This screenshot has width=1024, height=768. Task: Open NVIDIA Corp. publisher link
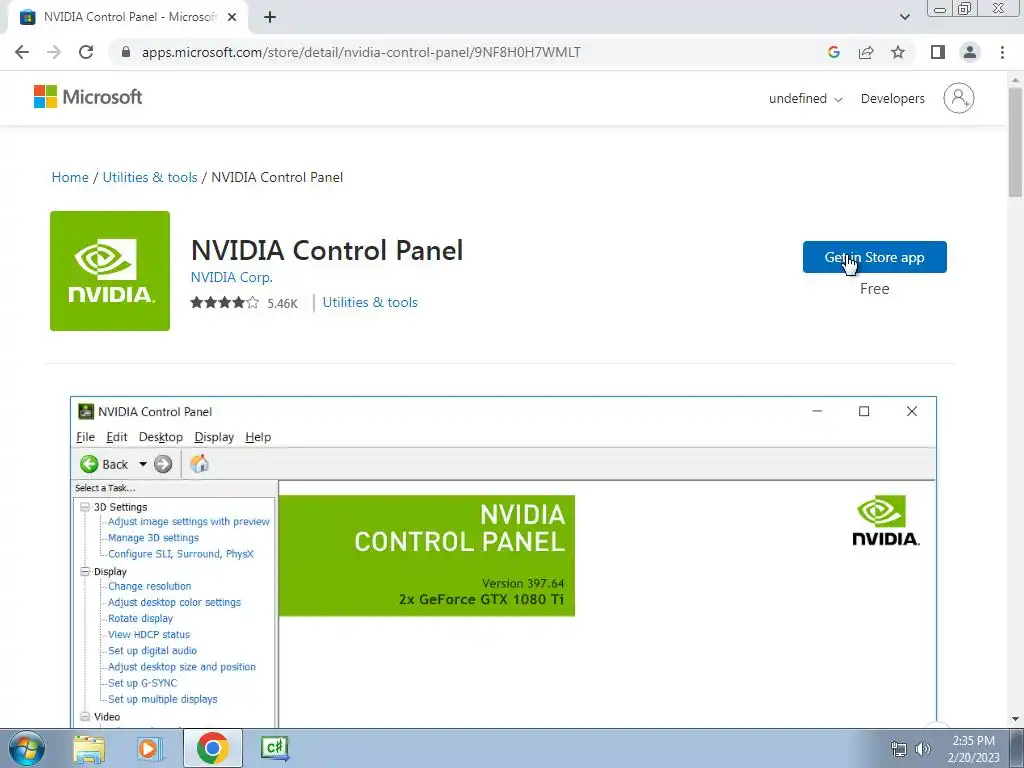tap(231, 278)
